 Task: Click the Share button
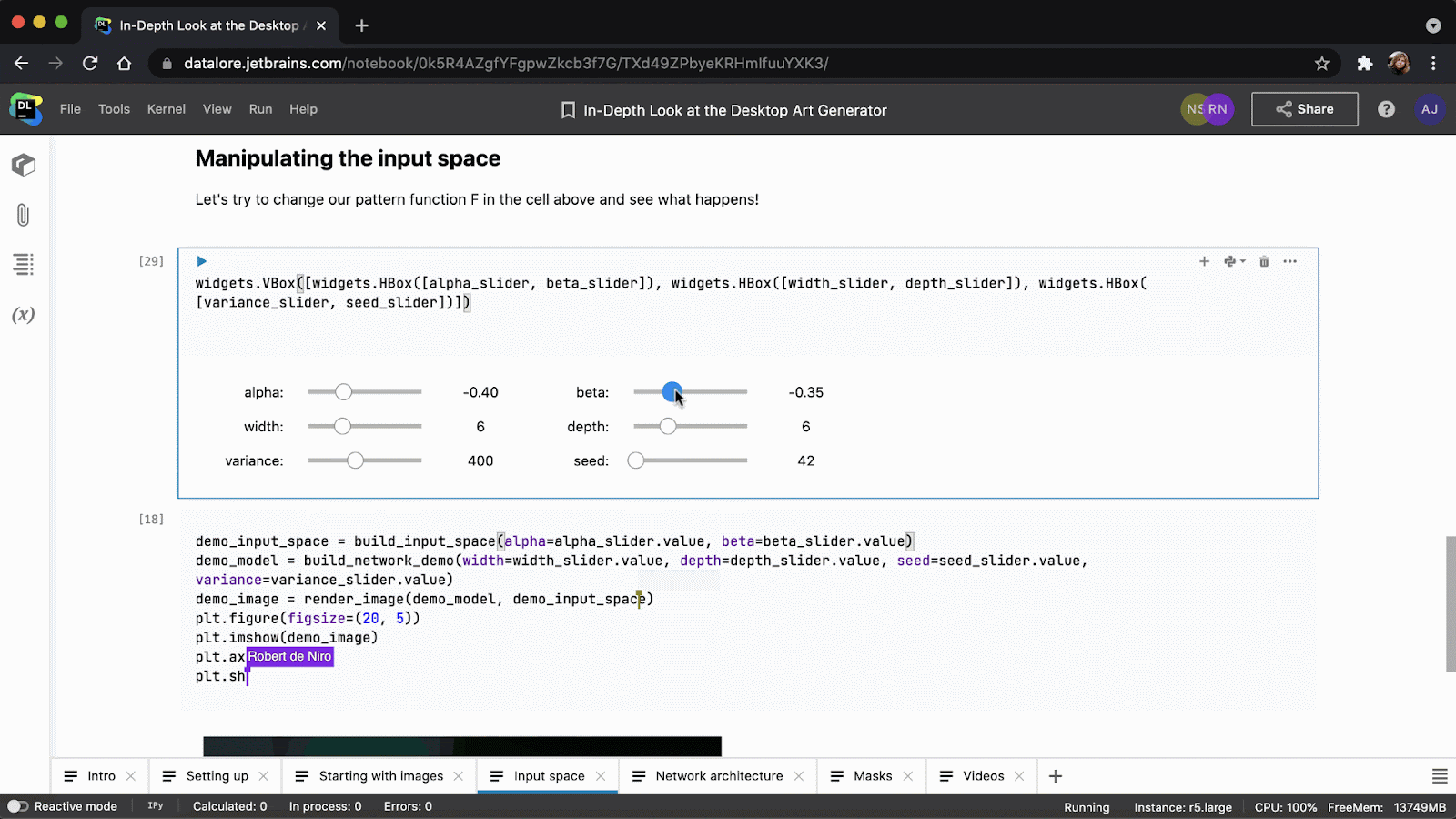pyautogui.click(x=1304, y=109)
